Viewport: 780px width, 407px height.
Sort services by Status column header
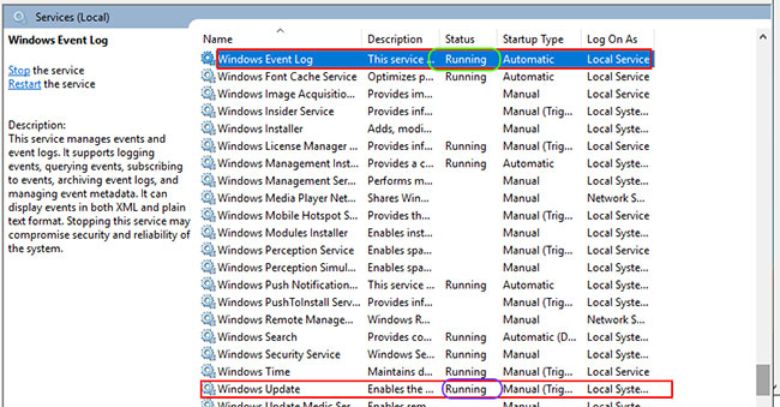click(x=460, y=39)
